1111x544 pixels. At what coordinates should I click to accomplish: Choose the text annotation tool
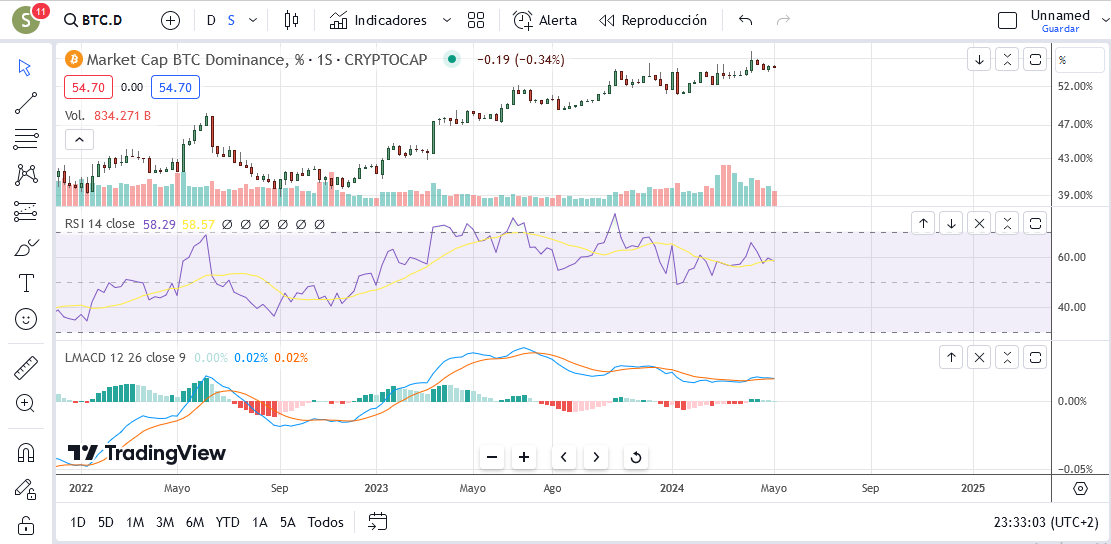[x=26, y=283]
